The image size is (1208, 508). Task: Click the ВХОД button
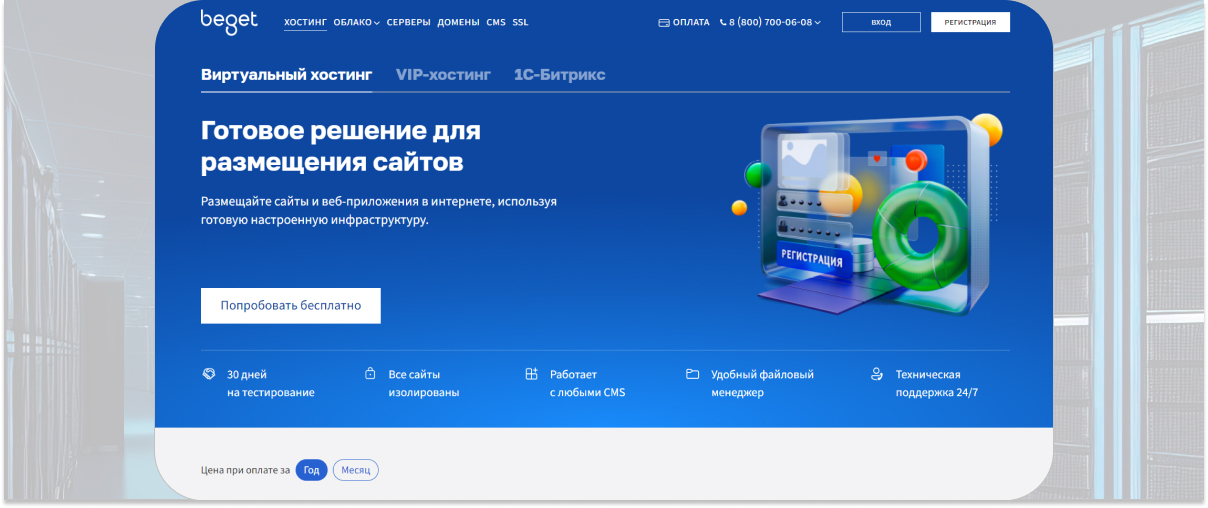tap(881, 22)
